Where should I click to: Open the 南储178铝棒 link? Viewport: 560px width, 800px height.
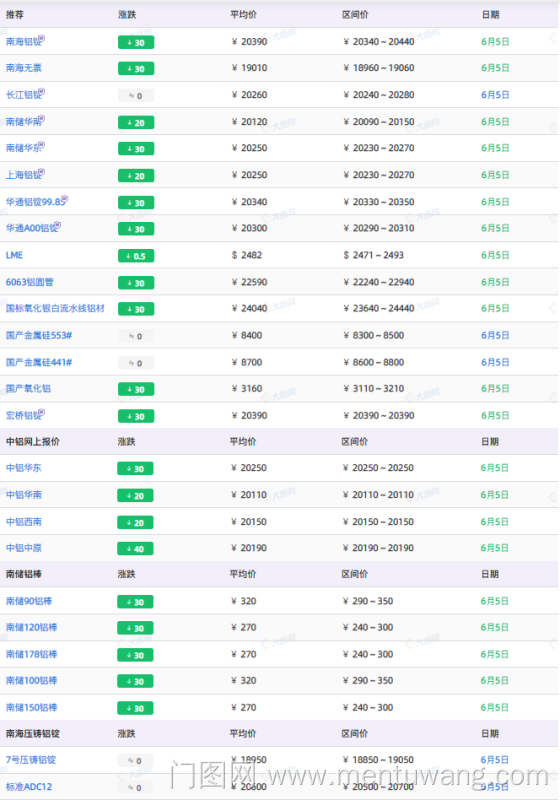31,655
